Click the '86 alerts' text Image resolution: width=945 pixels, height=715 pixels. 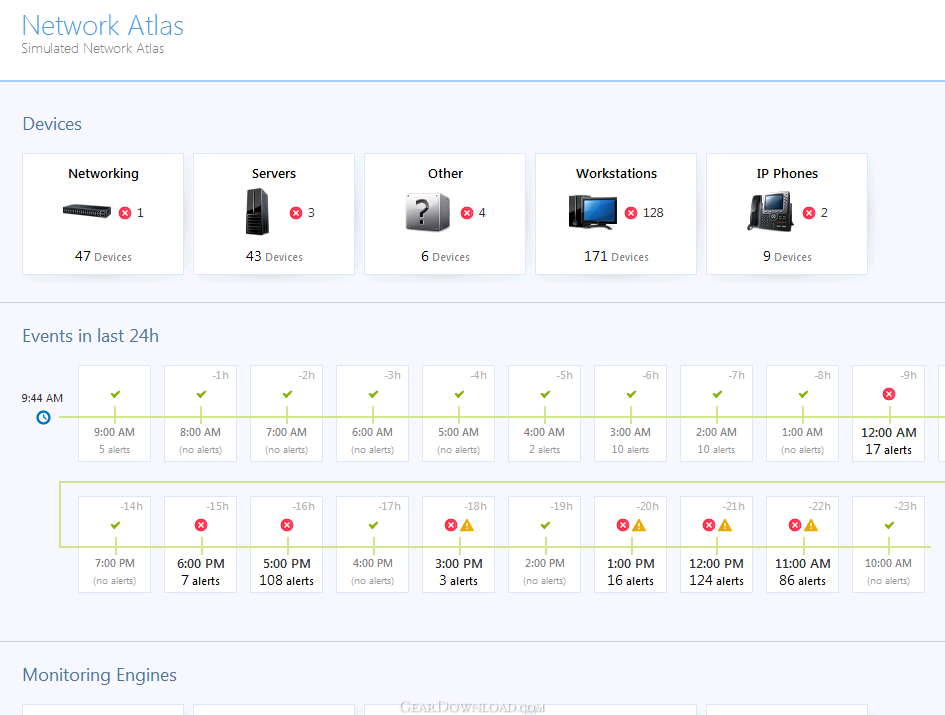click(x=802, y=580)
